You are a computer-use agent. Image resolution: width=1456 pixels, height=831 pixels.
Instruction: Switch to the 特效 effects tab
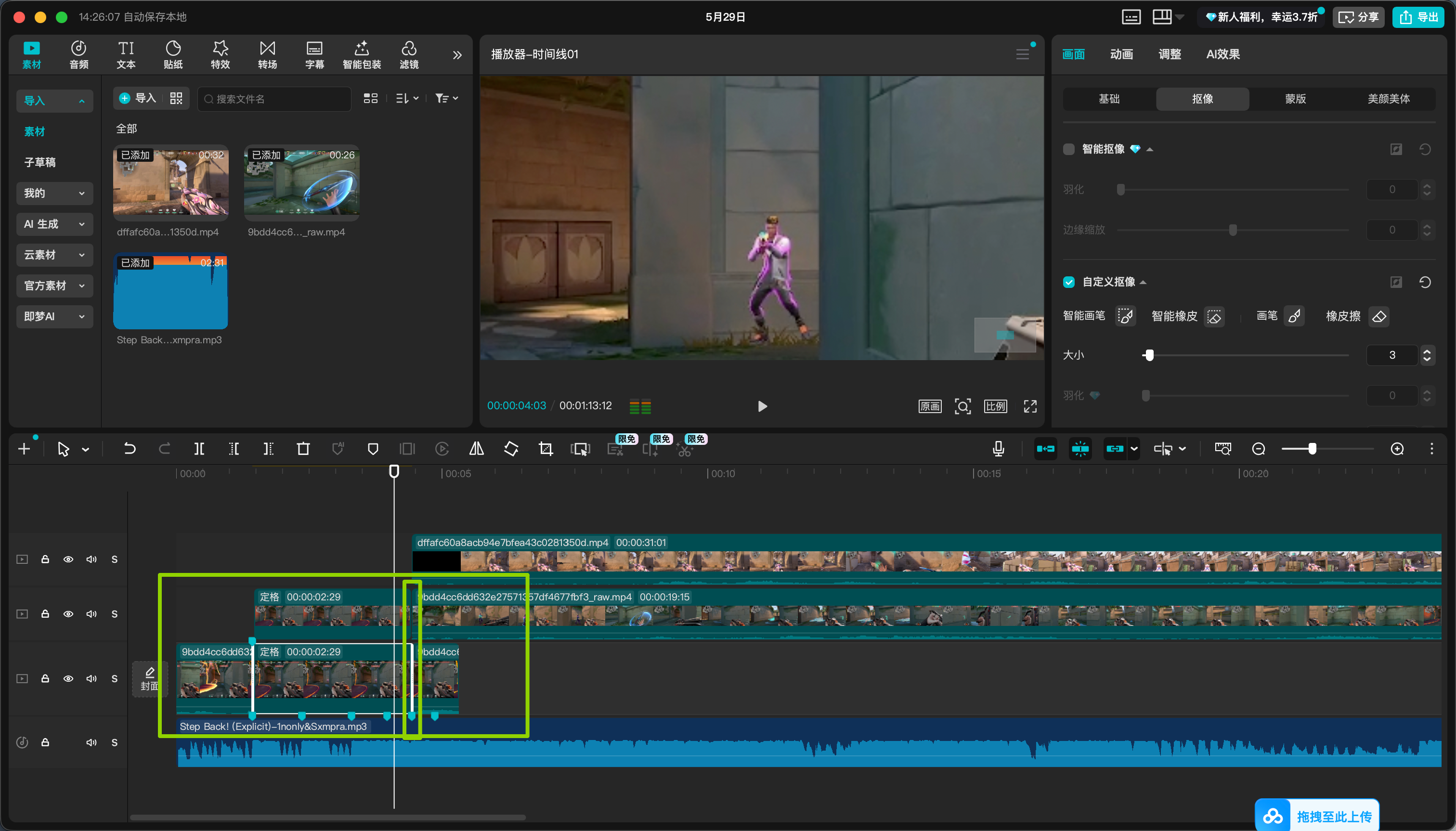click(x=221, y=55)
